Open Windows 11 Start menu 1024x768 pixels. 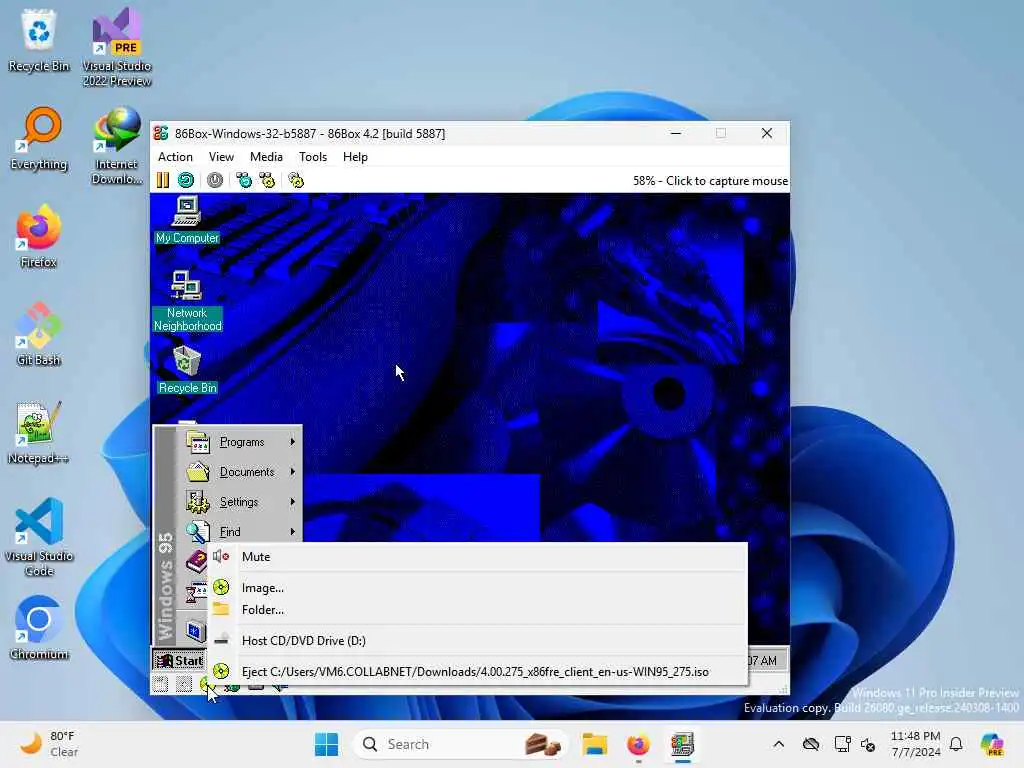(327, 744)
